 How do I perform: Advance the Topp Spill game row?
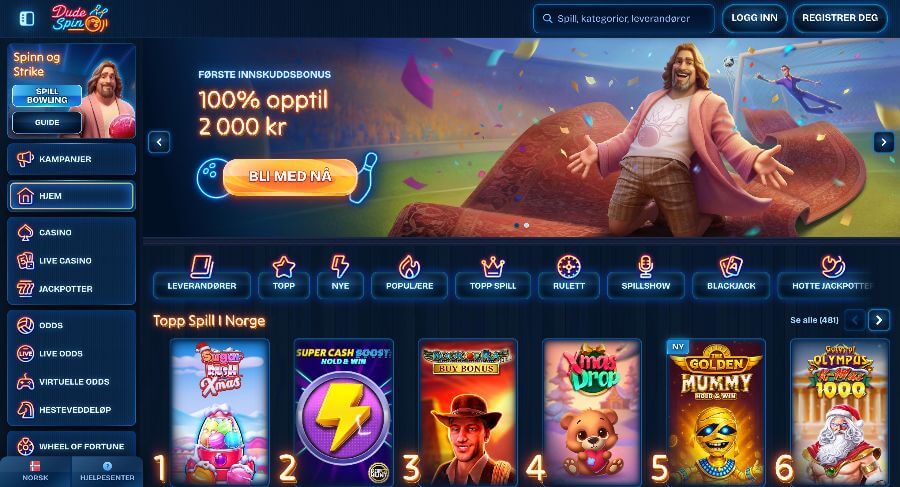[879, 320]
